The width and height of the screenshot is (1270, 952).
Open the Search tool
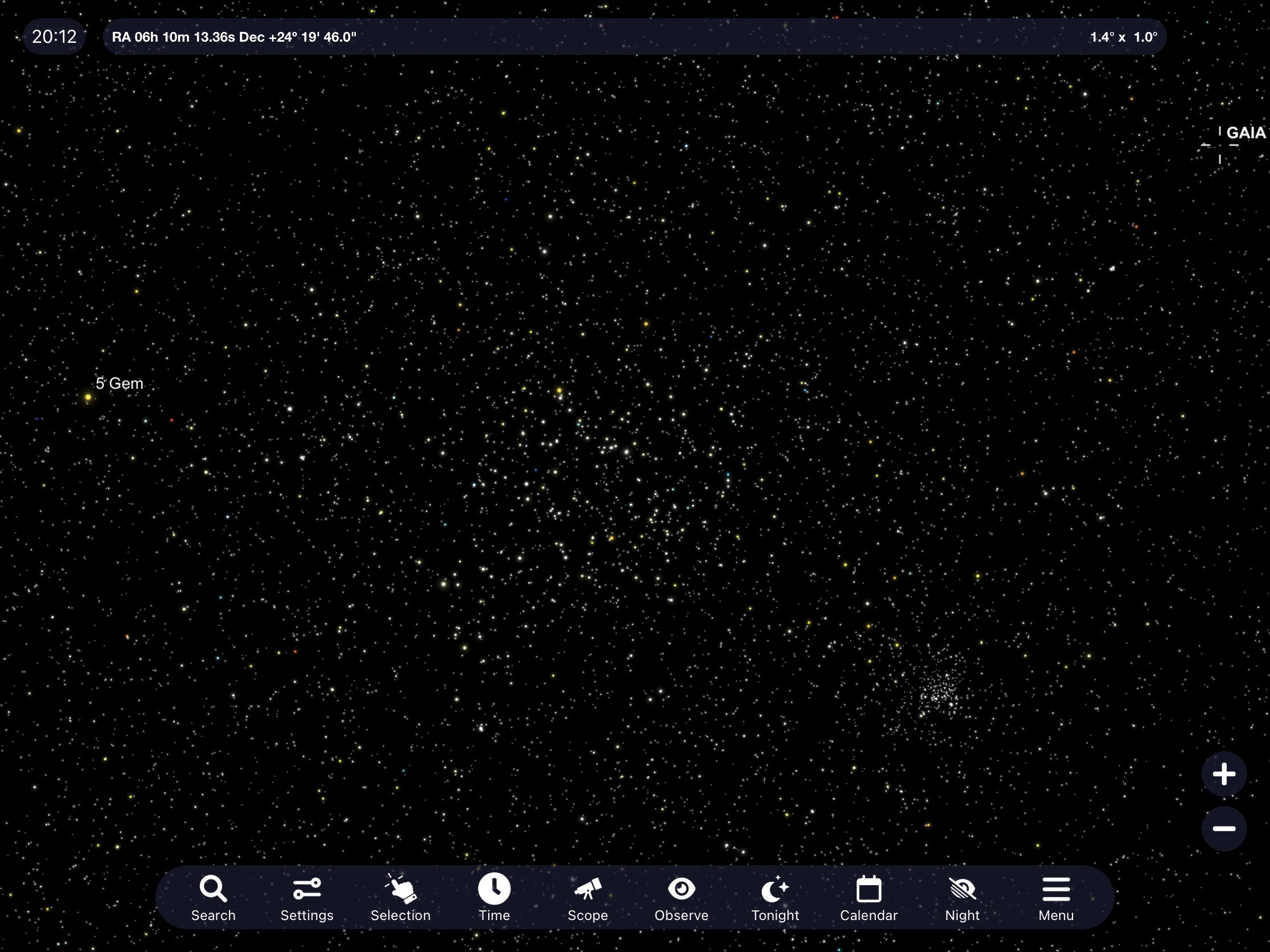(213, 898)
